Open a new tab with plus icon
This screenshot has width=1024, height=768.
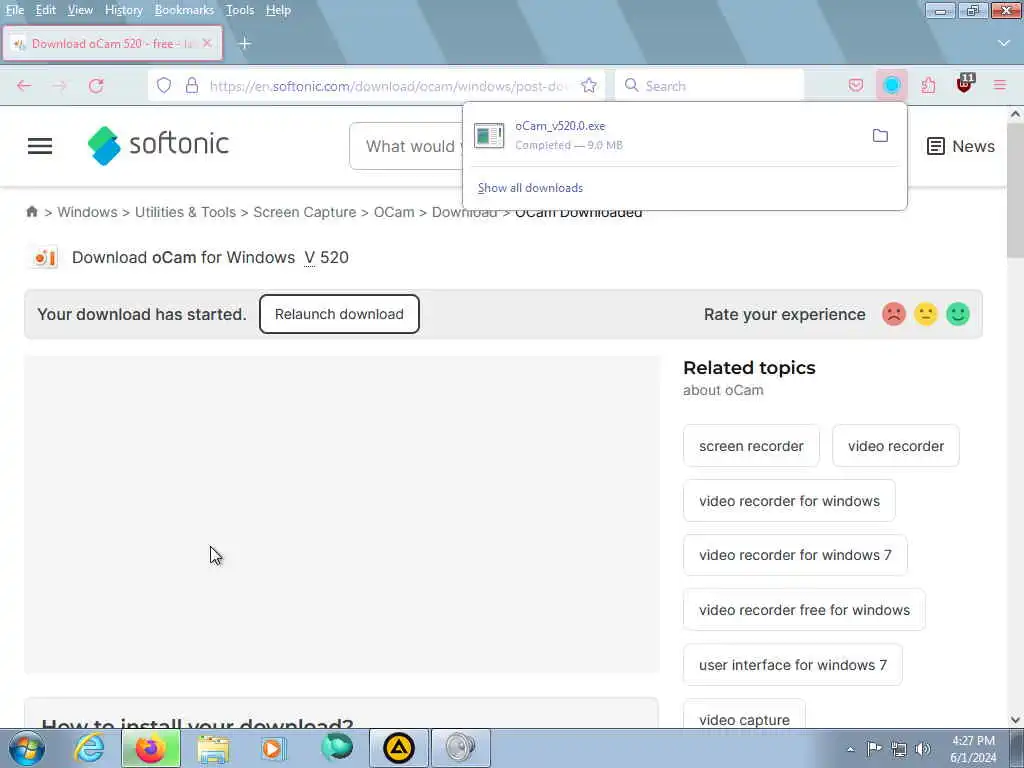(245, 44)
